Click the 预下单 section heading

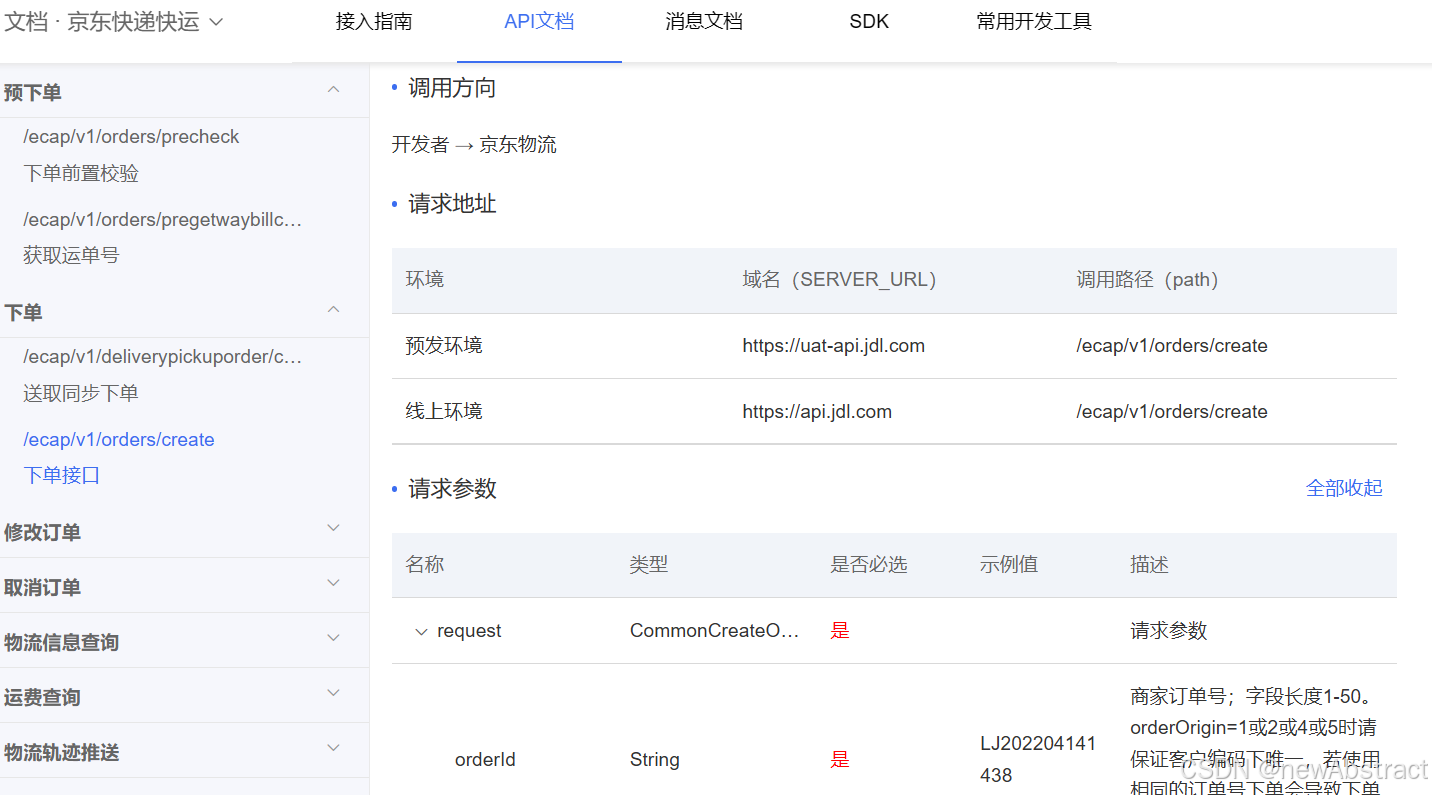(x=33, y=92)
